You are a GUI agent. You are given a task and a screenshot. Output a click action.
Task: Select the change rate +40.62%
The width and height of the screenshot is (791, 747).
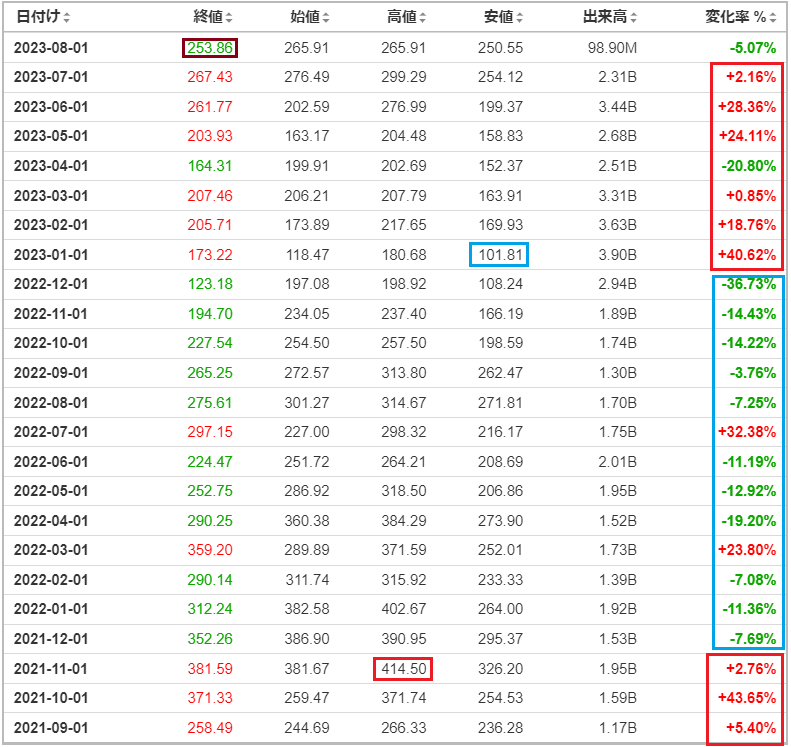click(747, 255)
